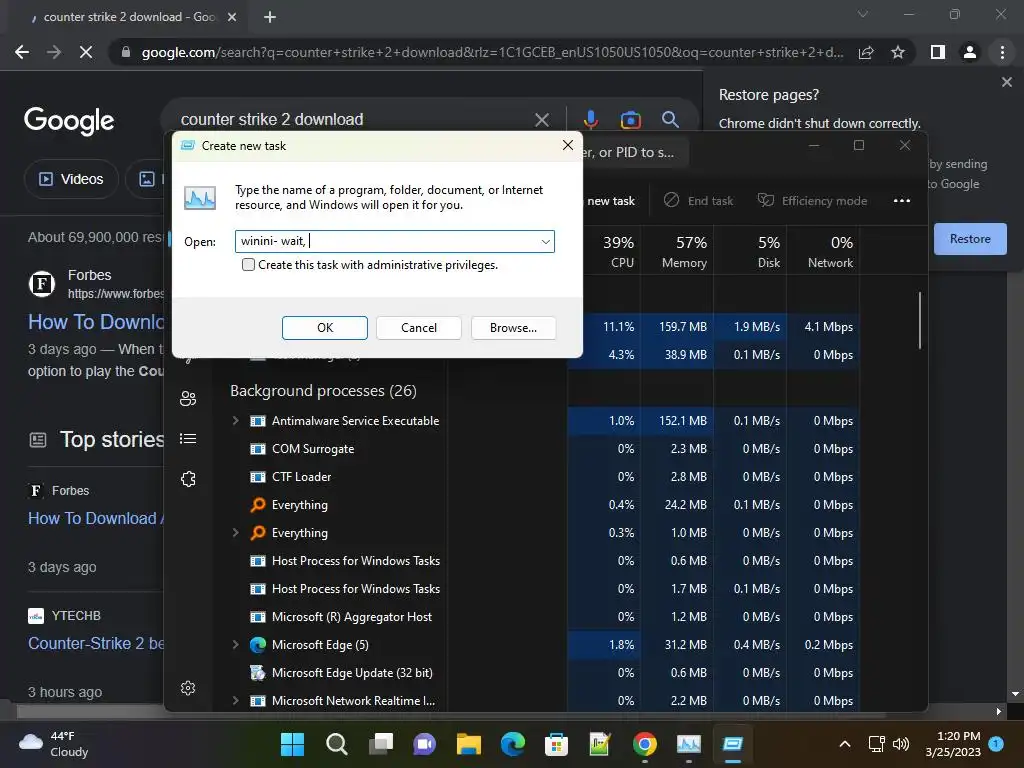
Task: Clear the Google search box
Action: (x=541, y=120)
